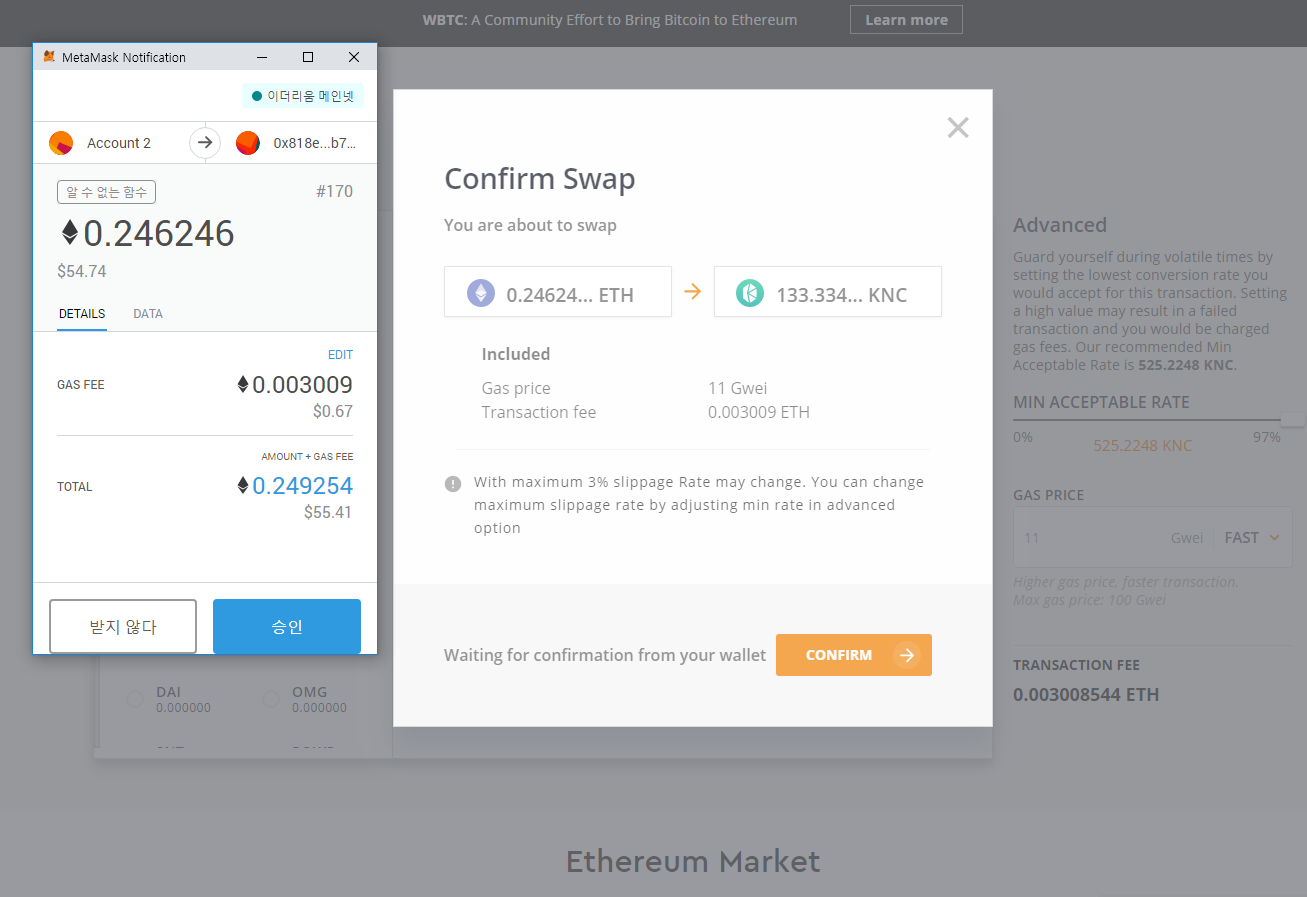Screen dimensions: 1307x897
Task: Close the MetaMask Notification window
Action: pos(354,57)
